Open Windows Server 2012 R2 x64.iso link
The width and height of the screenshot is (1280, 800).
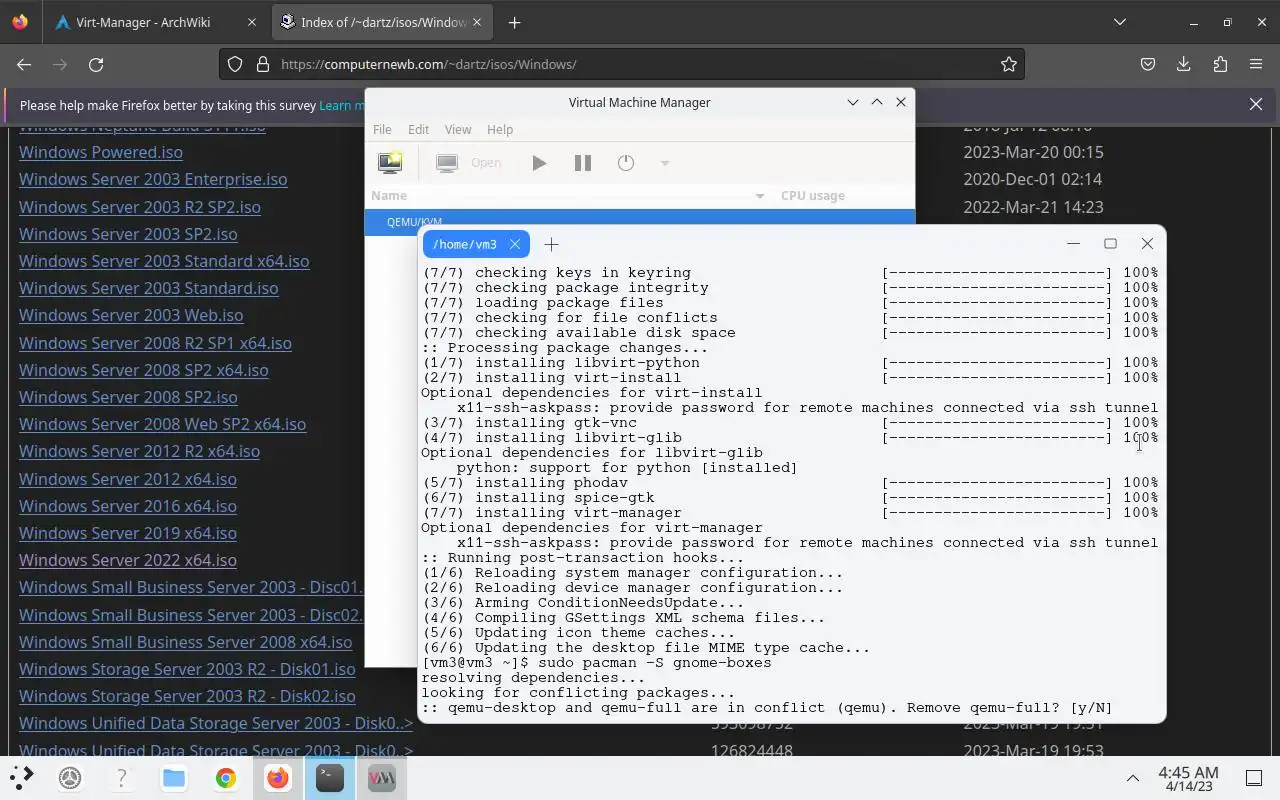[x=139, y=451]
